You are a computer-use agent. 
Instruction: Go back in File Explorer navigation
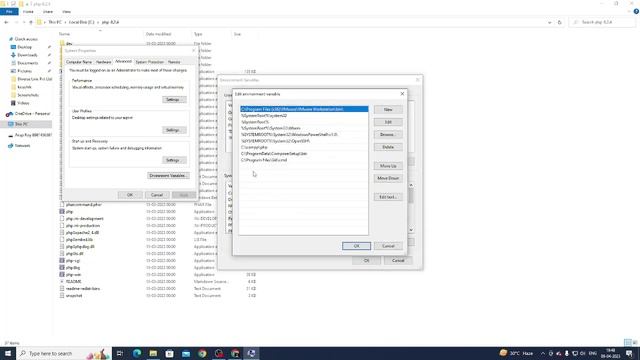[x=6, y=22]
